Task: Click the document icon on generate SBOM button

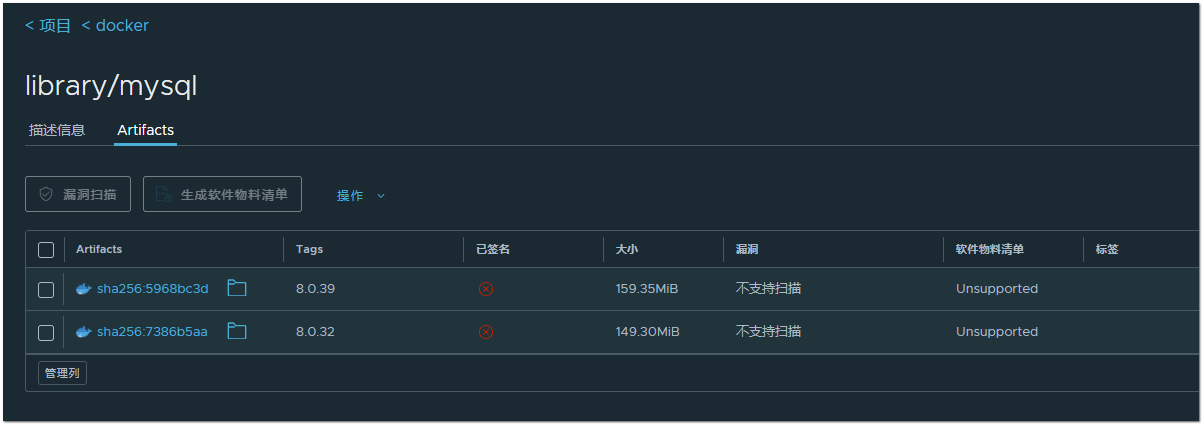Action: click(164, 195)
